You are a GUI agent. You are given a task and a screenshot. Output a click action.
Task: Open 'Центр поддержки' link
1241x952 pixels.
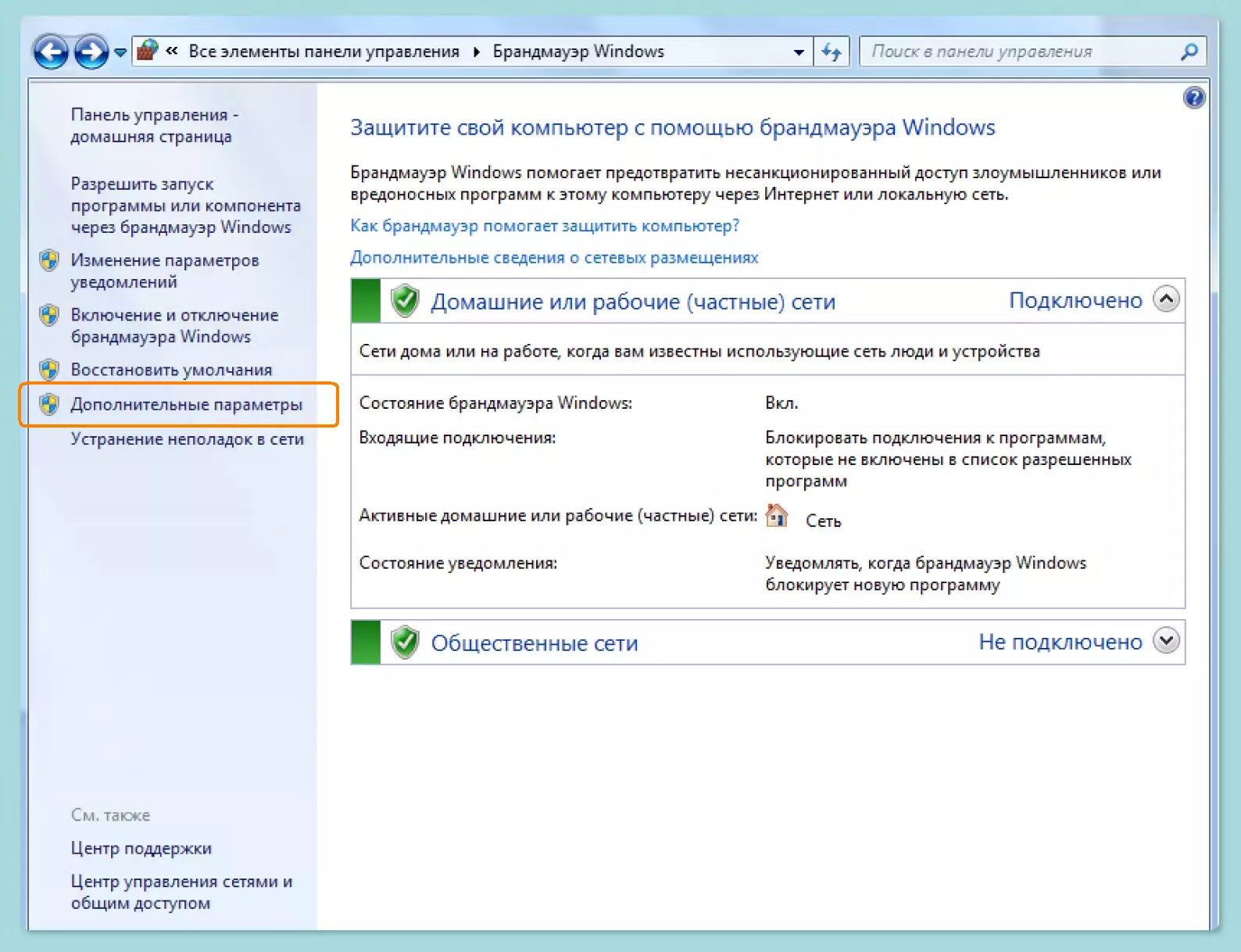click(141, 848)
